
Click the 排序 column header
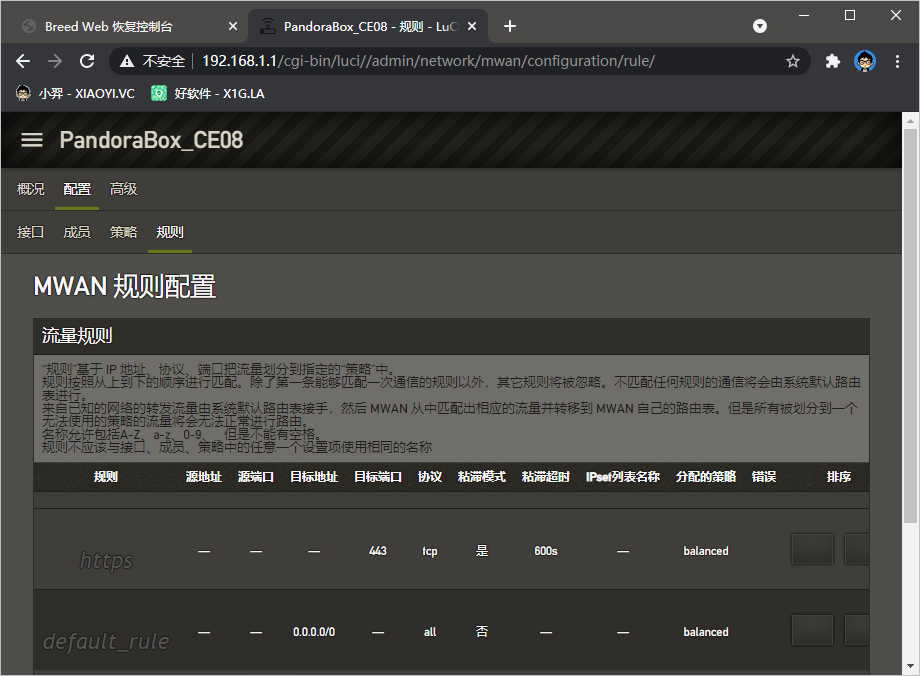click(839, 476)
